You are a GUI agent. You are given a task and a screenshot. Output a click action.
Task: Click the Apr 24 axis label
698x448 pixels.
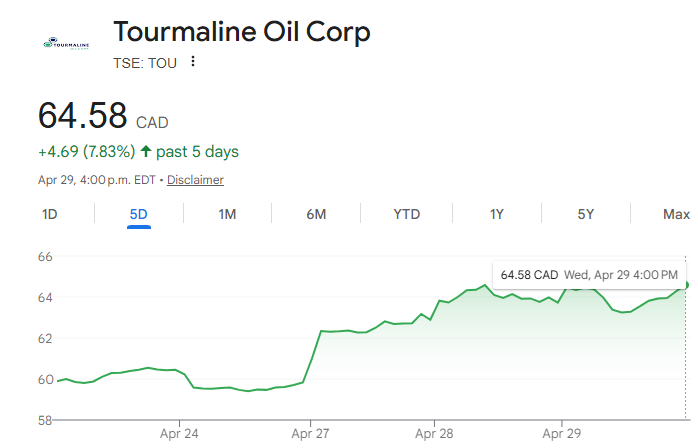(179, 433)
